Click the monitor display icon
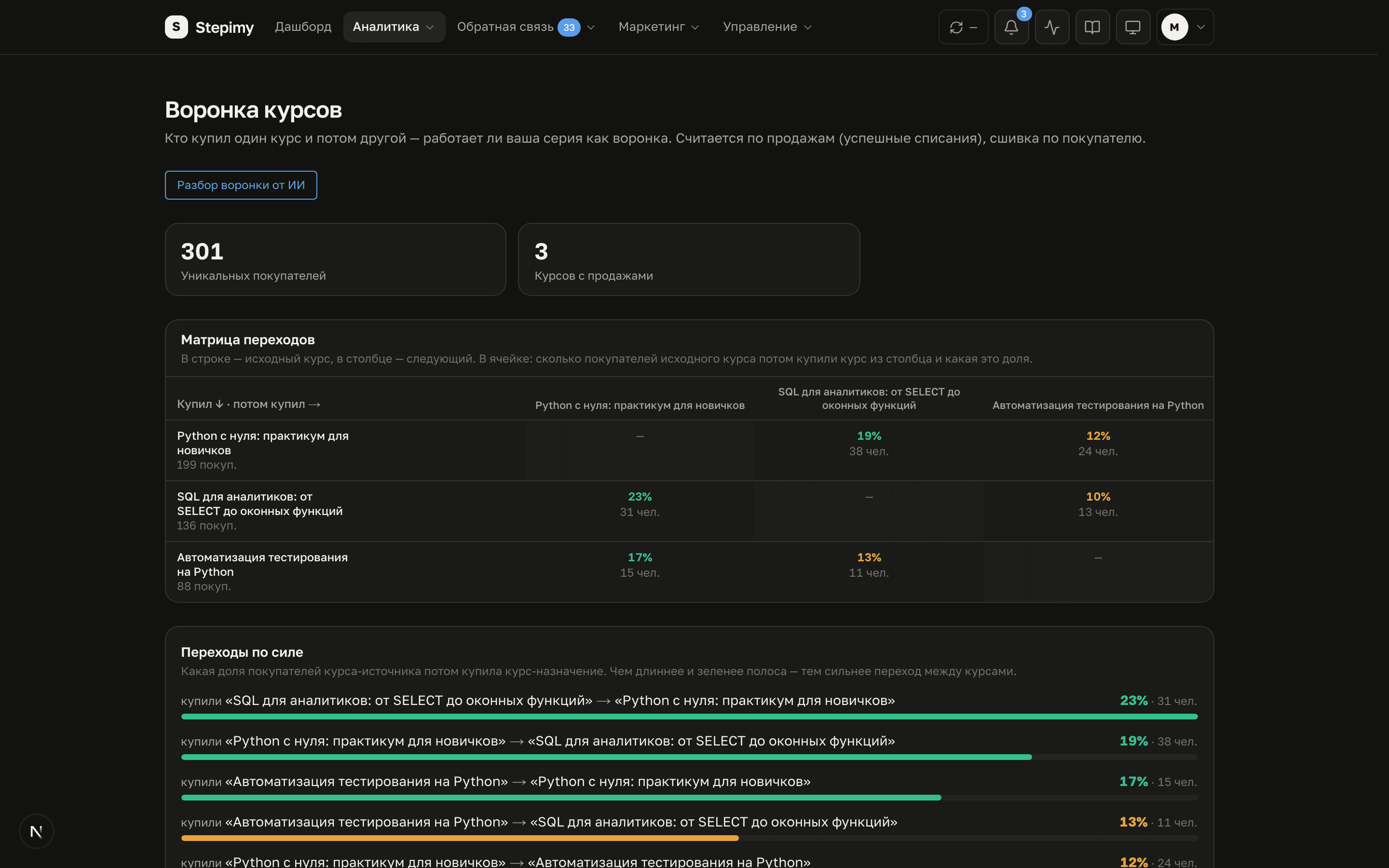 click(1132, 27)
